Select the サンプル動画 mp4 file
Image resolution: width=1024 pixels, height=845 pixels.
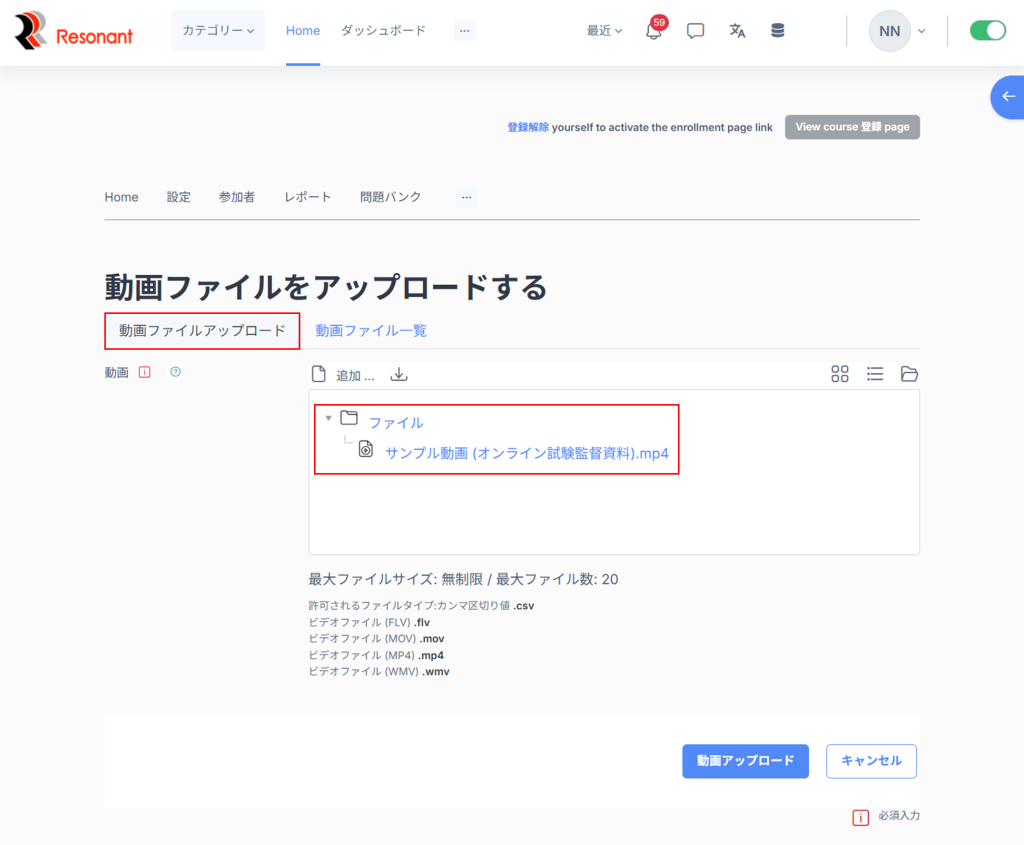(x=526, y=453)
